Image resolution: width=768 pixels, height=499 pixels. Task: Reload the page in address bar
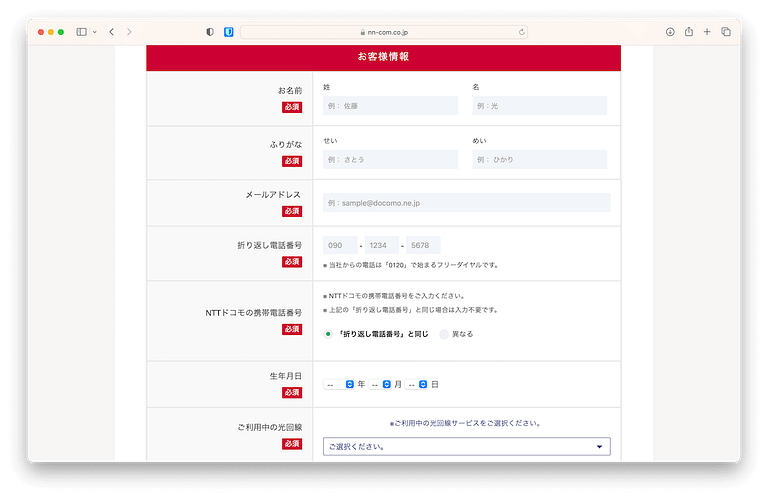(521, 32)
